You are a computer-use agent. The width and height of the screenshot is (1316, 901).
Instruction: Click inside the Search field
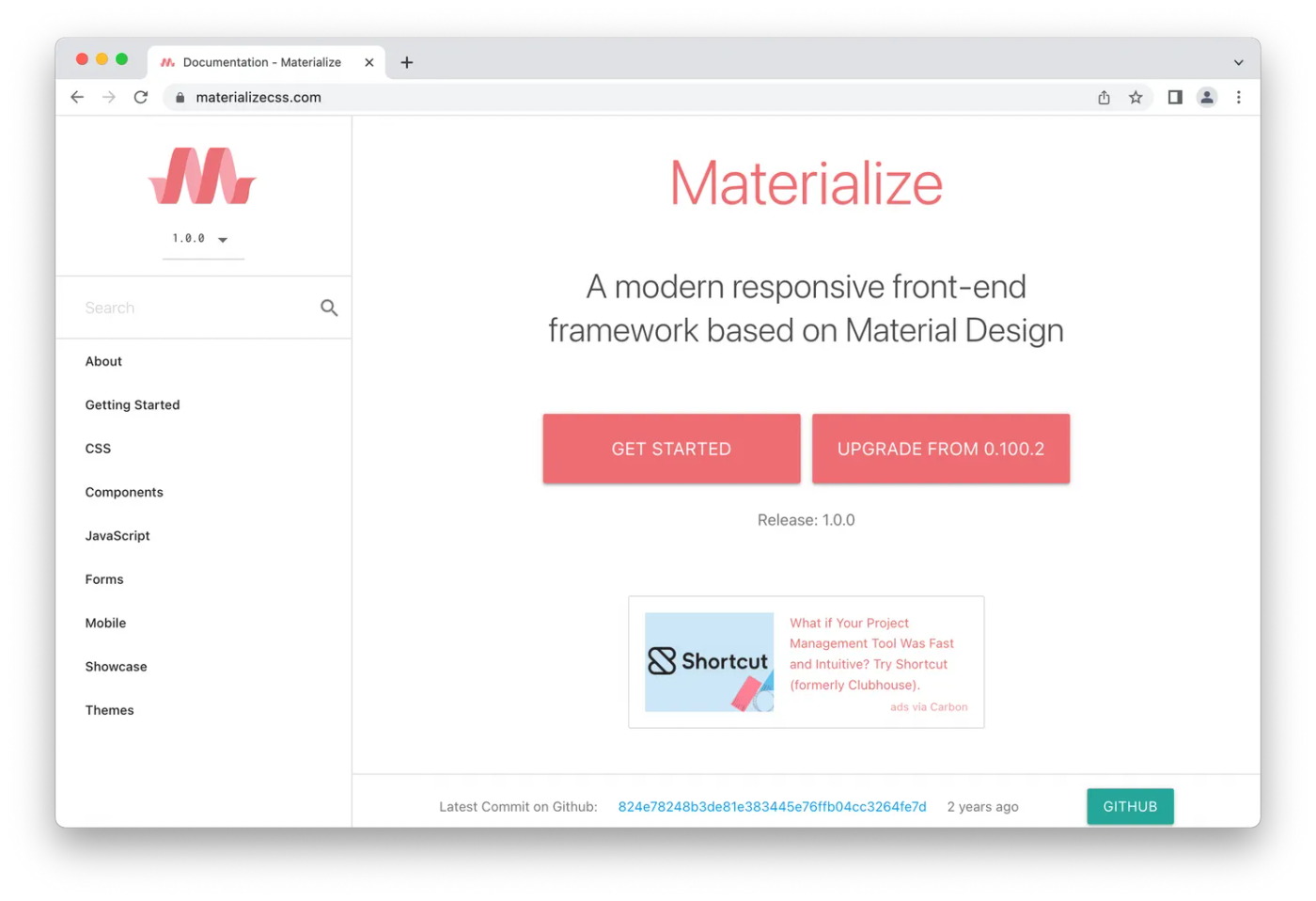[x=169, y=308]
